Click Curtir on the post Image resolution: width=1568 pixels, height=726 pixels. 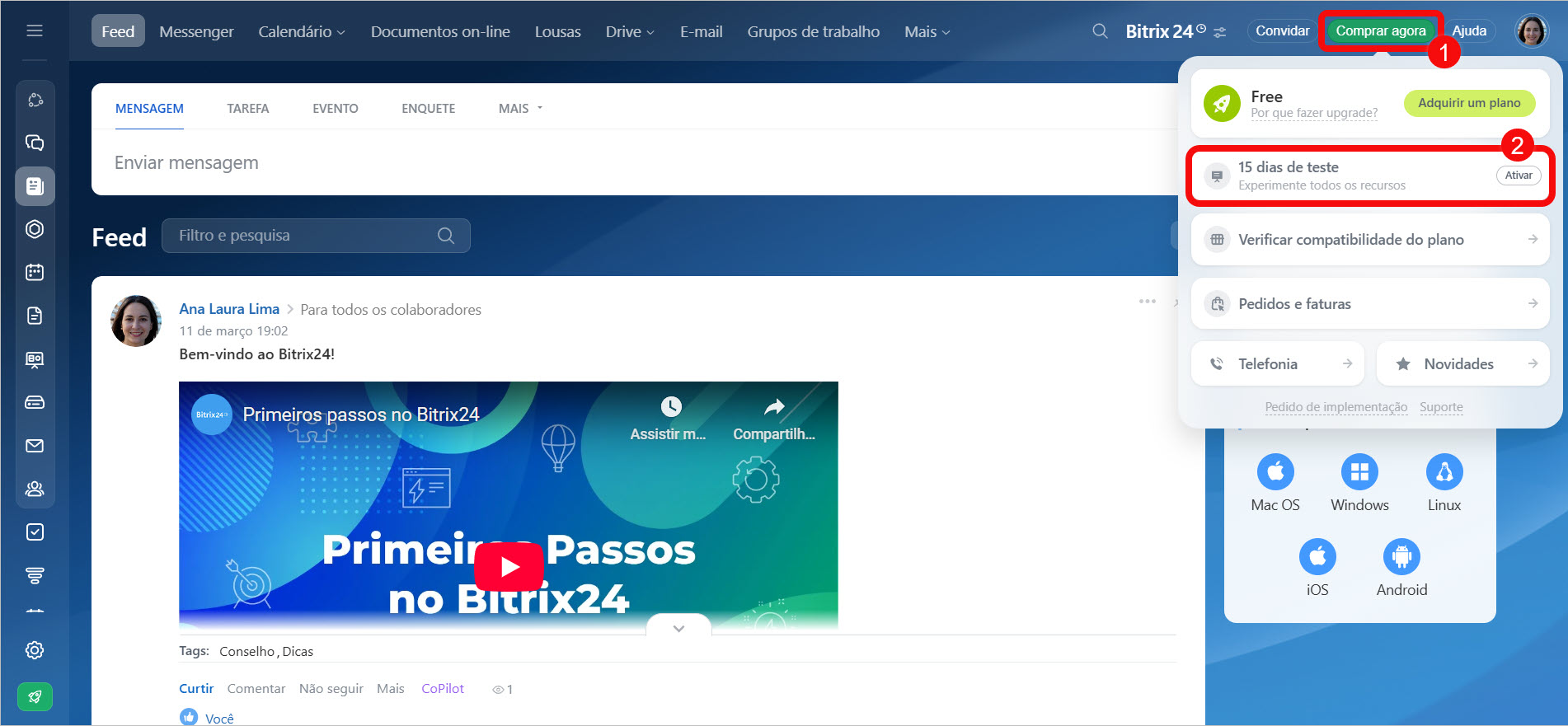pyautogui.click(x=196, y=689)
